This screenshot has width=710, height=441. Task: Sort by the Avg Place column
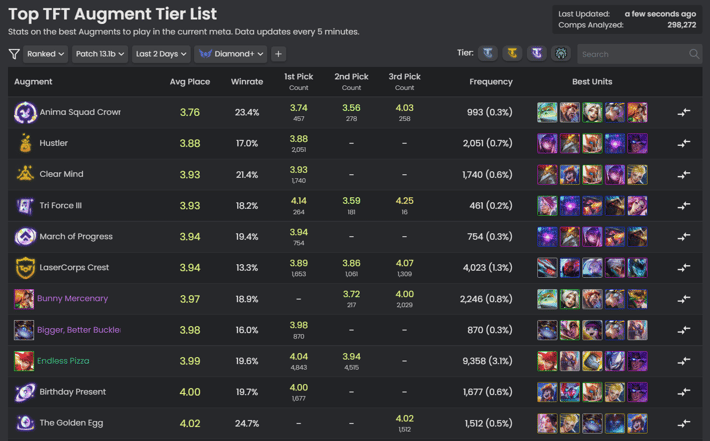190,81
